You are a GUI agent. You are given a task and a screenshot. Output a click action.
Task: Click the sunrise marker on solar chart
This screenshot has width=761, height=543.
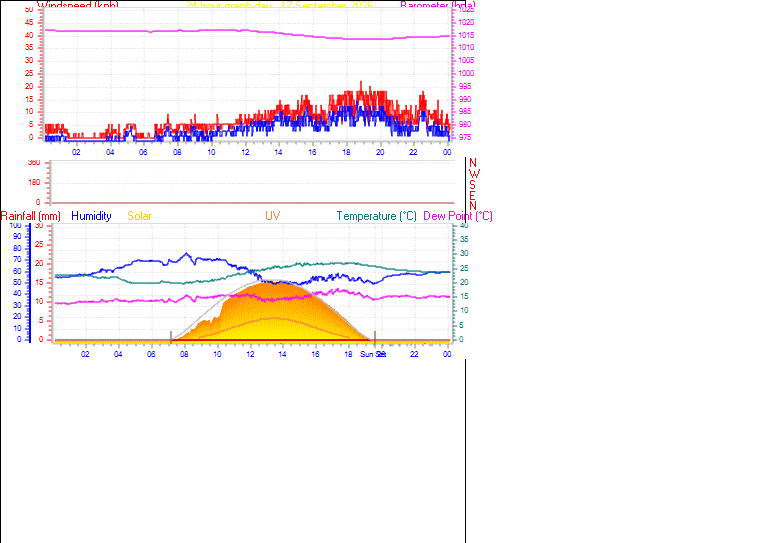point(171,337)
